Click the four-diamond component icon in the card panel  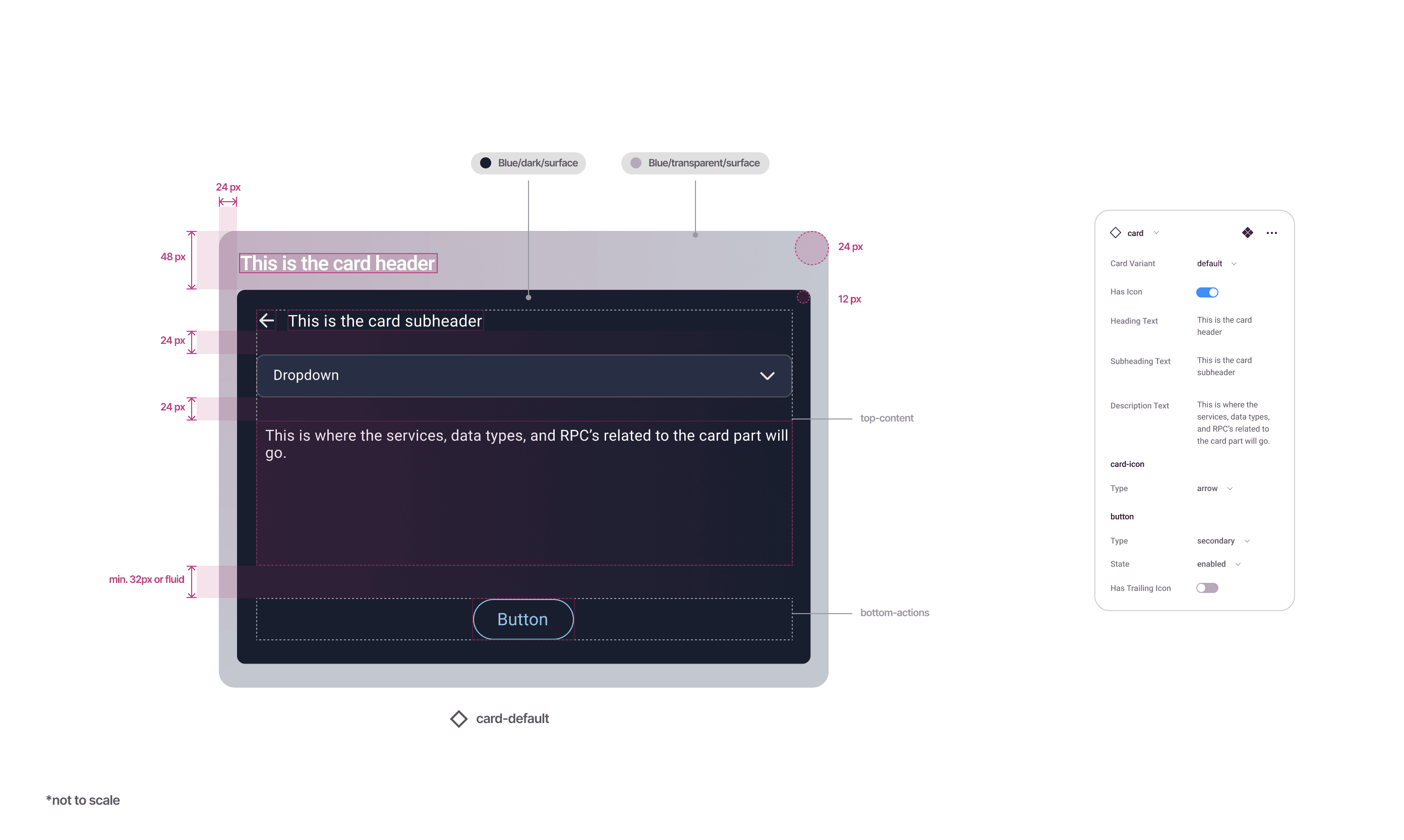pyautogui.click(x=1247, y=232)
